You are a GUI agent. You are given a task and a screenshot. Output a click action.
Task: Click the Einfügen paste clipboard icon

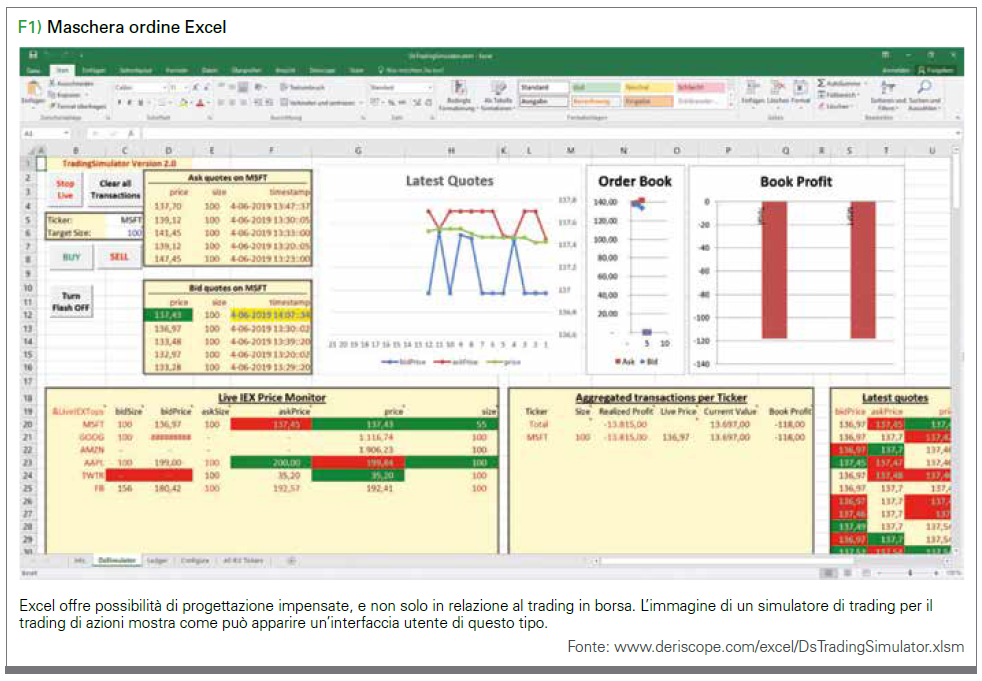33,90
